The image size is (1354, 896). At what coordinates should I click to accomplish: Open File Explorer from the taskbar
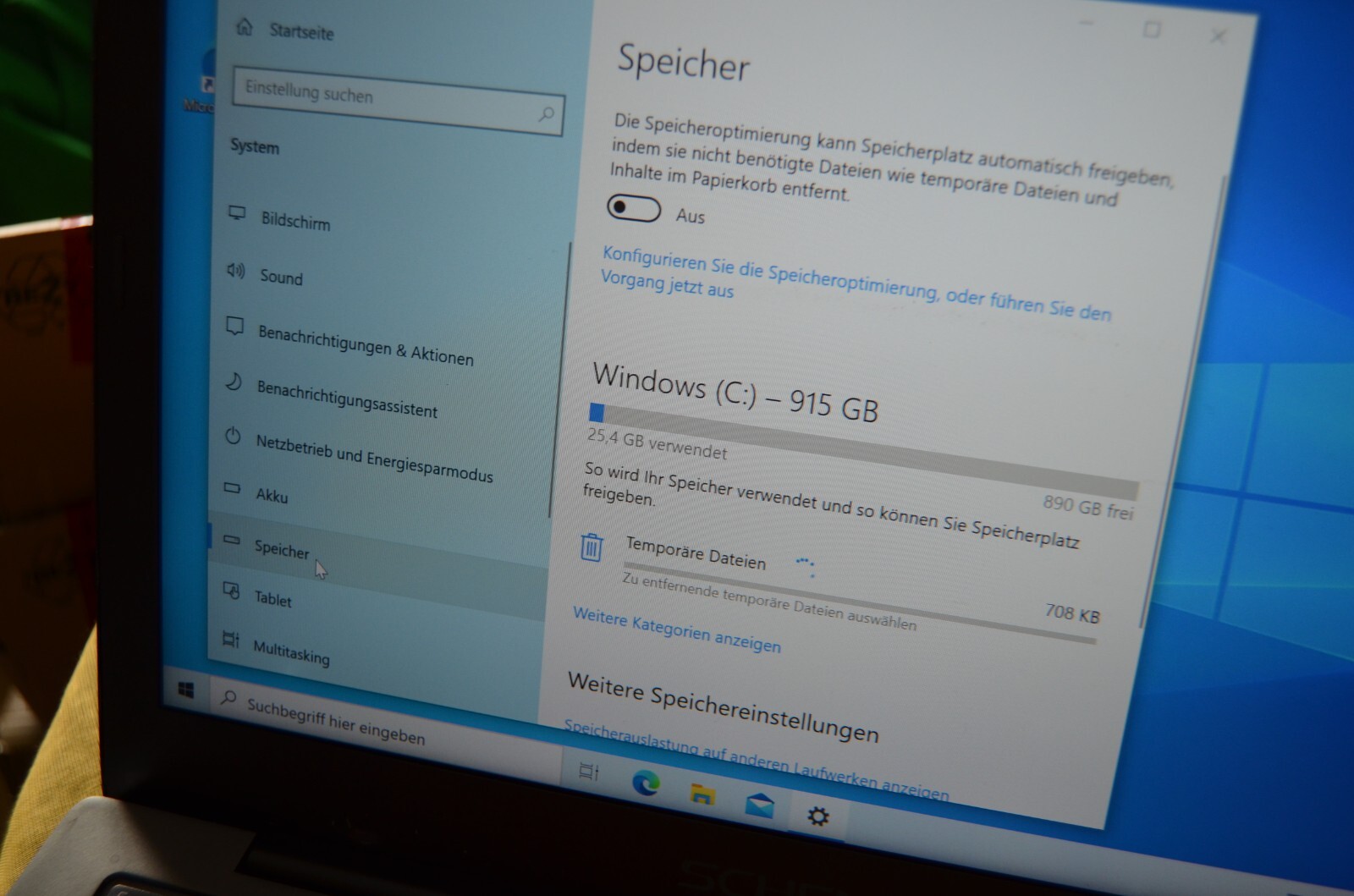tap(702, 794)
